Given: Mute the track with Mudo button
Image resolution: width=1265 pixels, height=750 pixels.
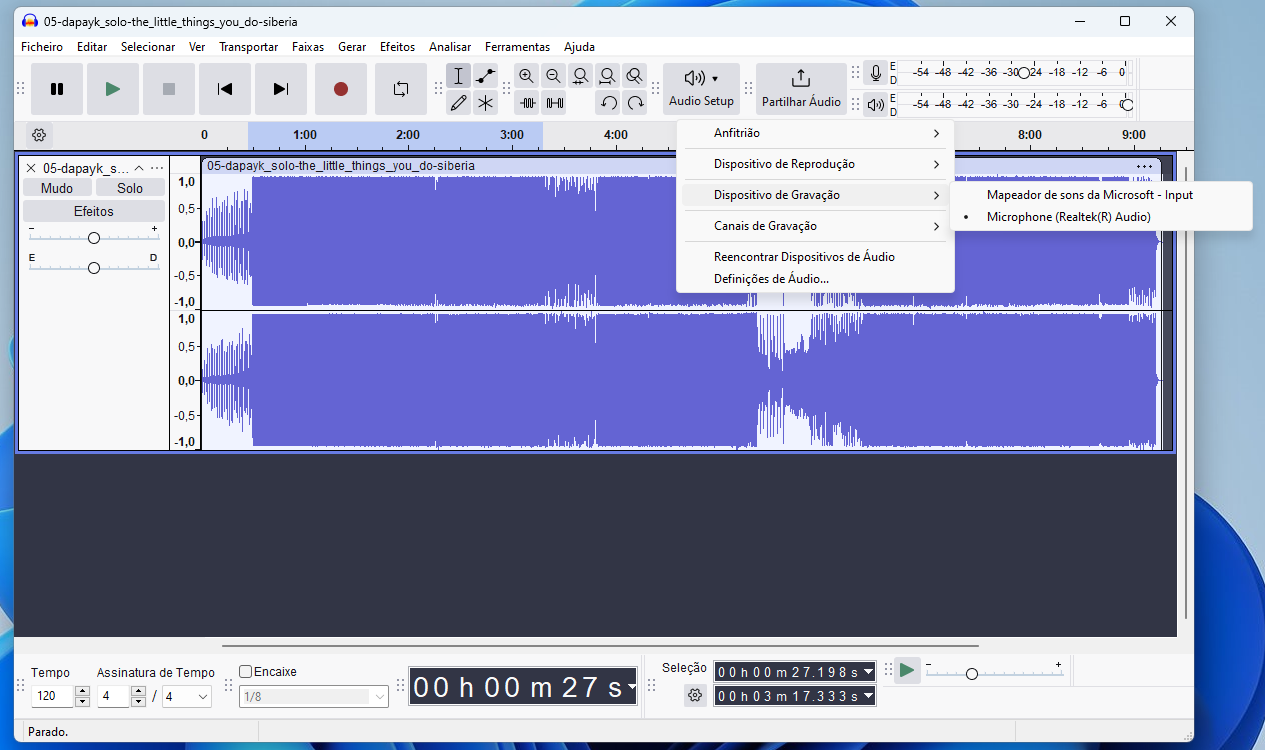Looking at the screenshot, I should pos(57,188).
